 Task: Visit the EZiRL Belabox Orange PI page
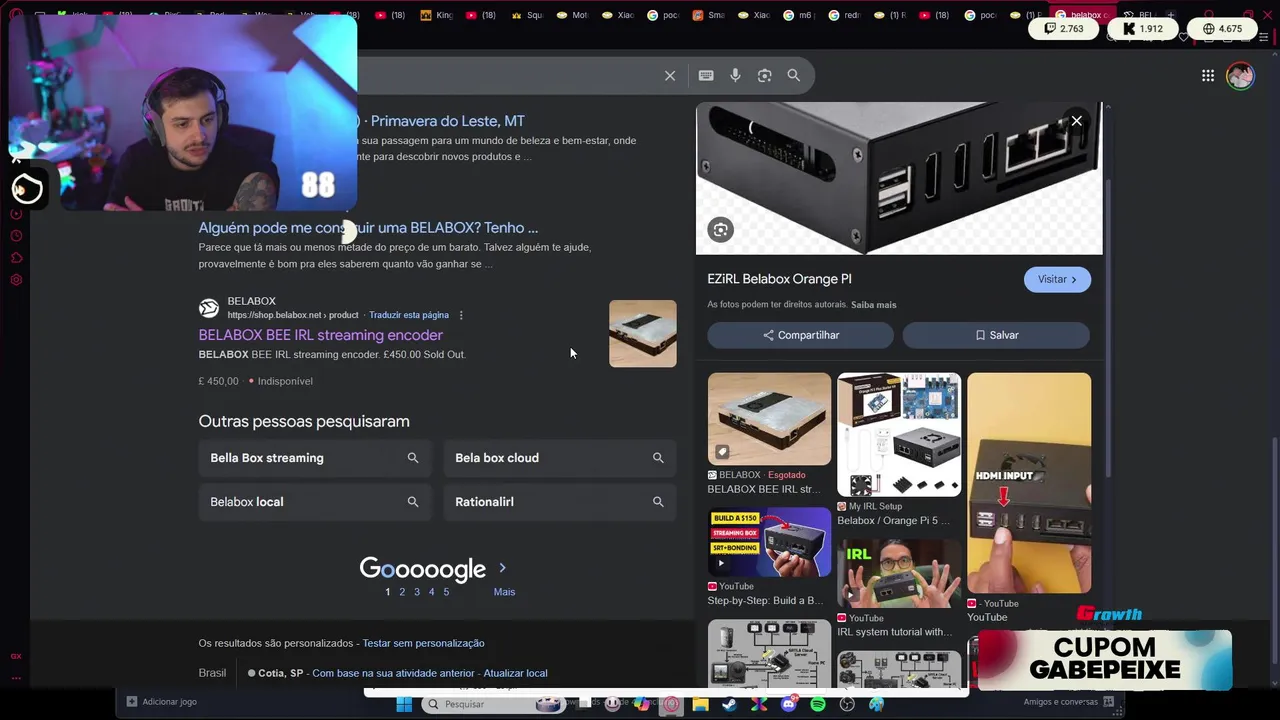tap(1057, 280)
